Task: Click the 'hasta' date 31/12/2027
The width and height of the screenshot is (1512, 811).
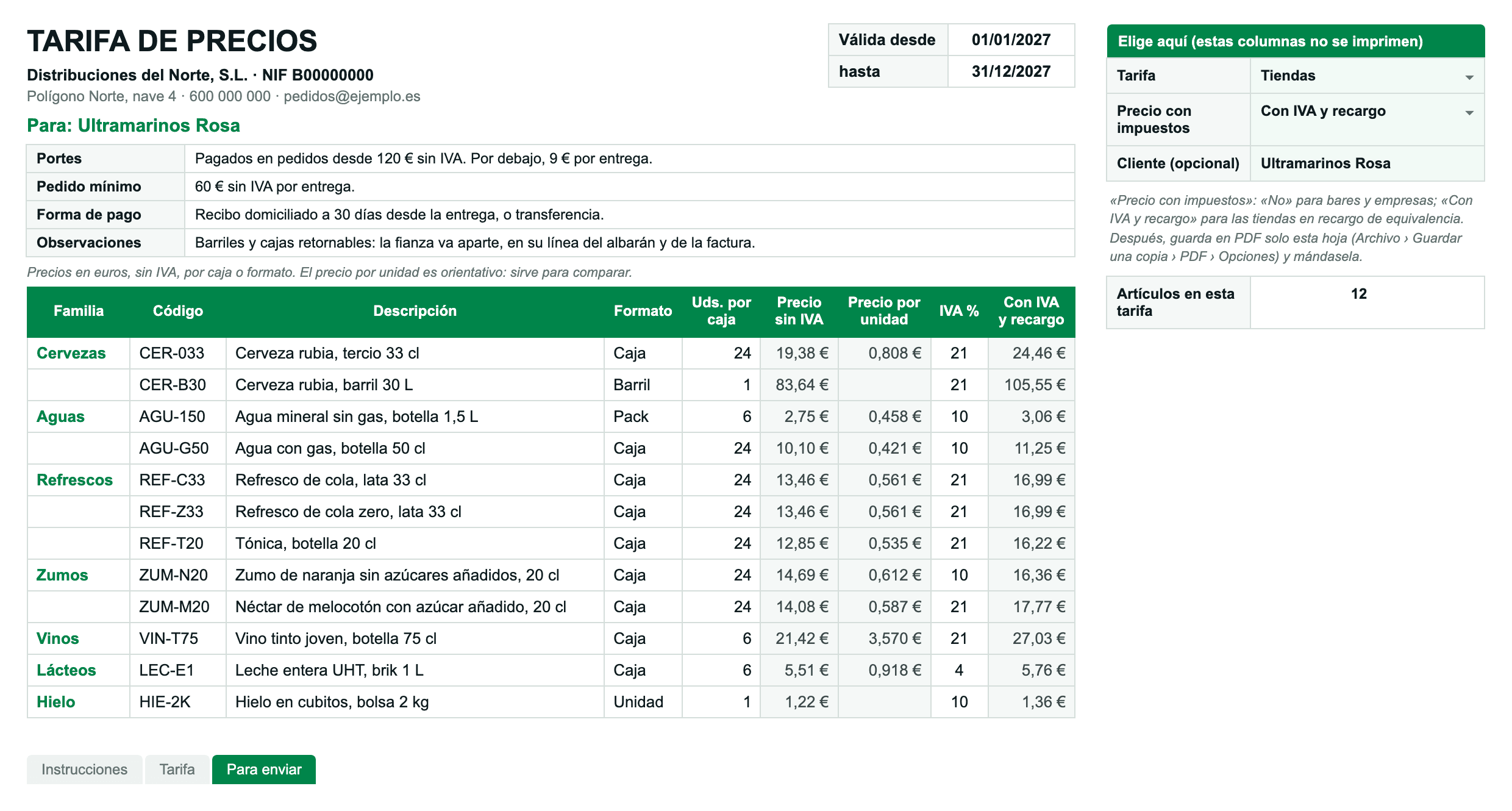Action: 1011,71
